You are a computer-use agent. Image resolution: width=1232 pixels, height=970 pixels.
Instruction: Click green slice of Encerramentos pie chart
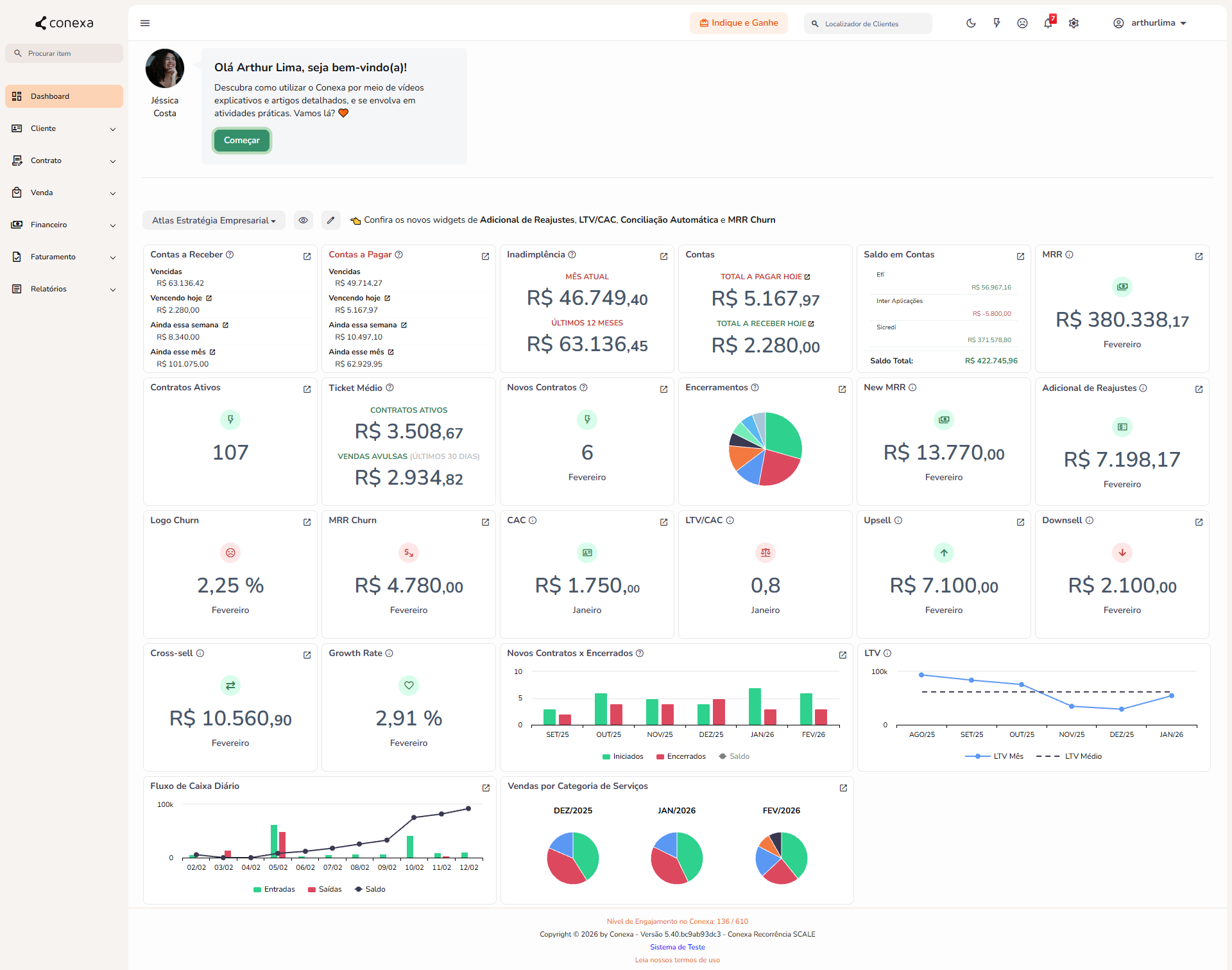[783, 433]
